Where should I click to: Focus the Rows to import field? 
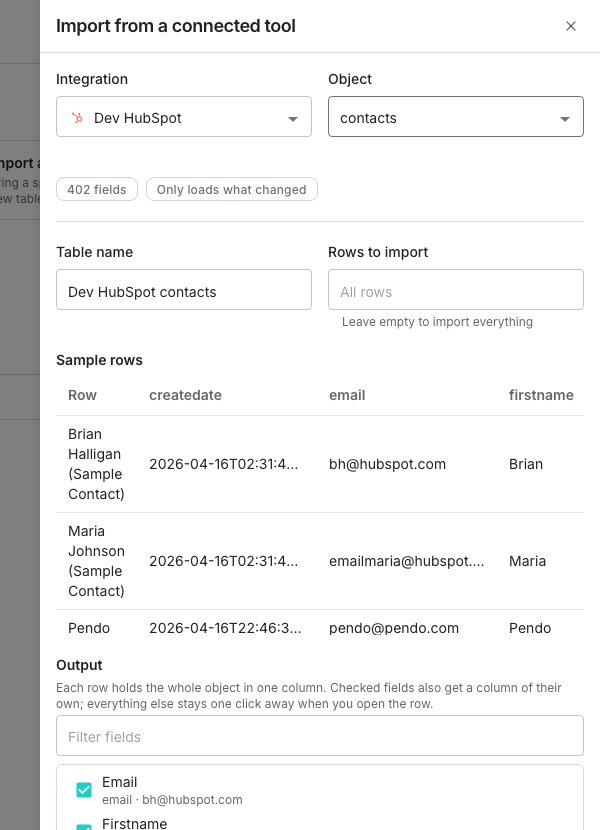(x=455, y=290)
